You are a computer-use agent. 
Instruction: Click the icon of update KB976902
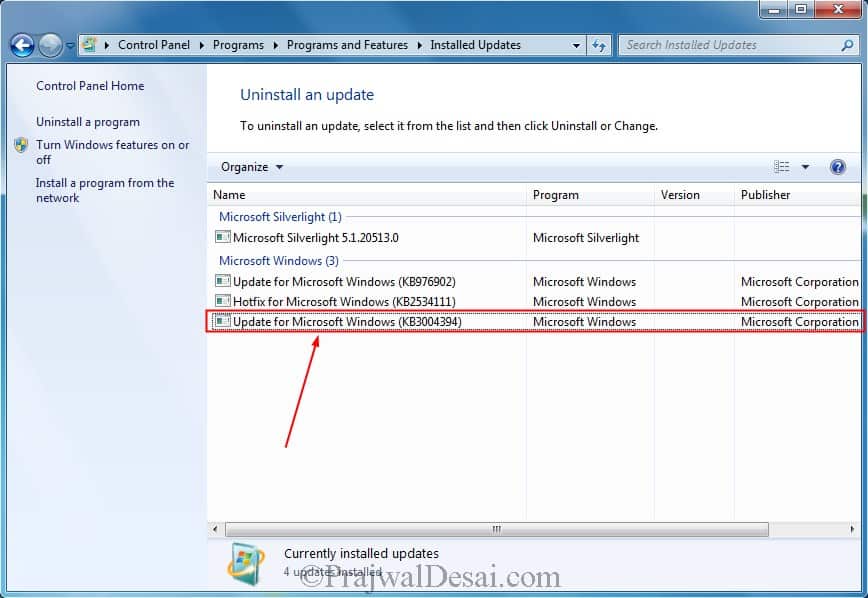tap(223, 281)
